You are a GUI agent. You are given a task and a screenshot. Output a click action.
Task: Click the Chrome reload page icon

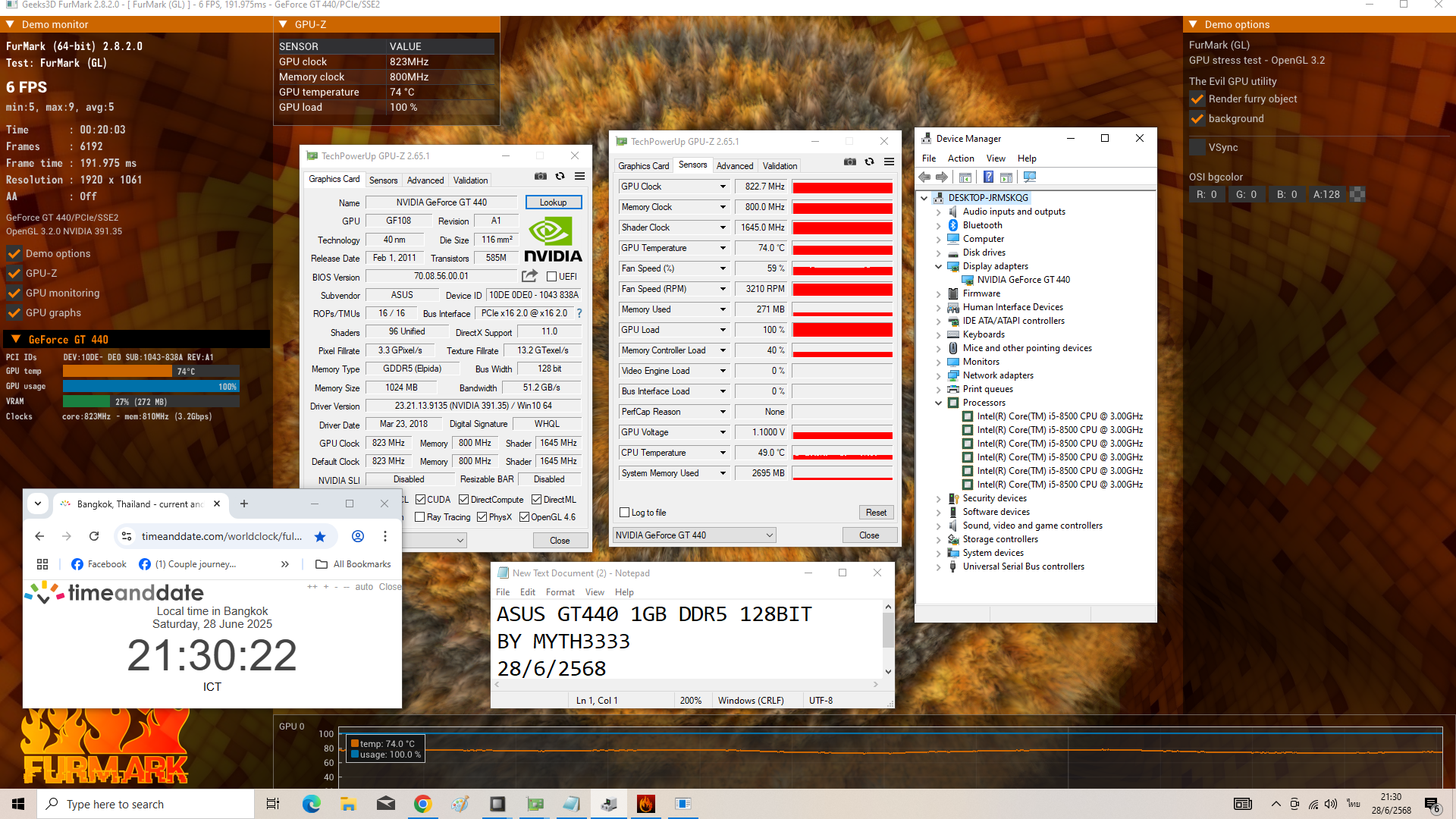(94, 537)
